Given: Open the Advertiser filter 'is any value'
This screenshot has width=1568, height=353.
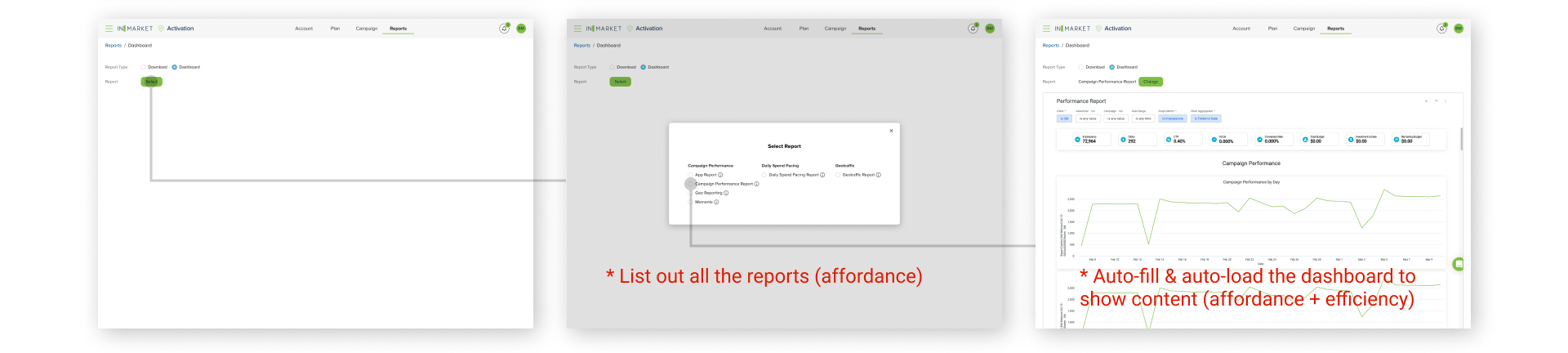Looking at the screenshot, I should (x=1088, y=118).
